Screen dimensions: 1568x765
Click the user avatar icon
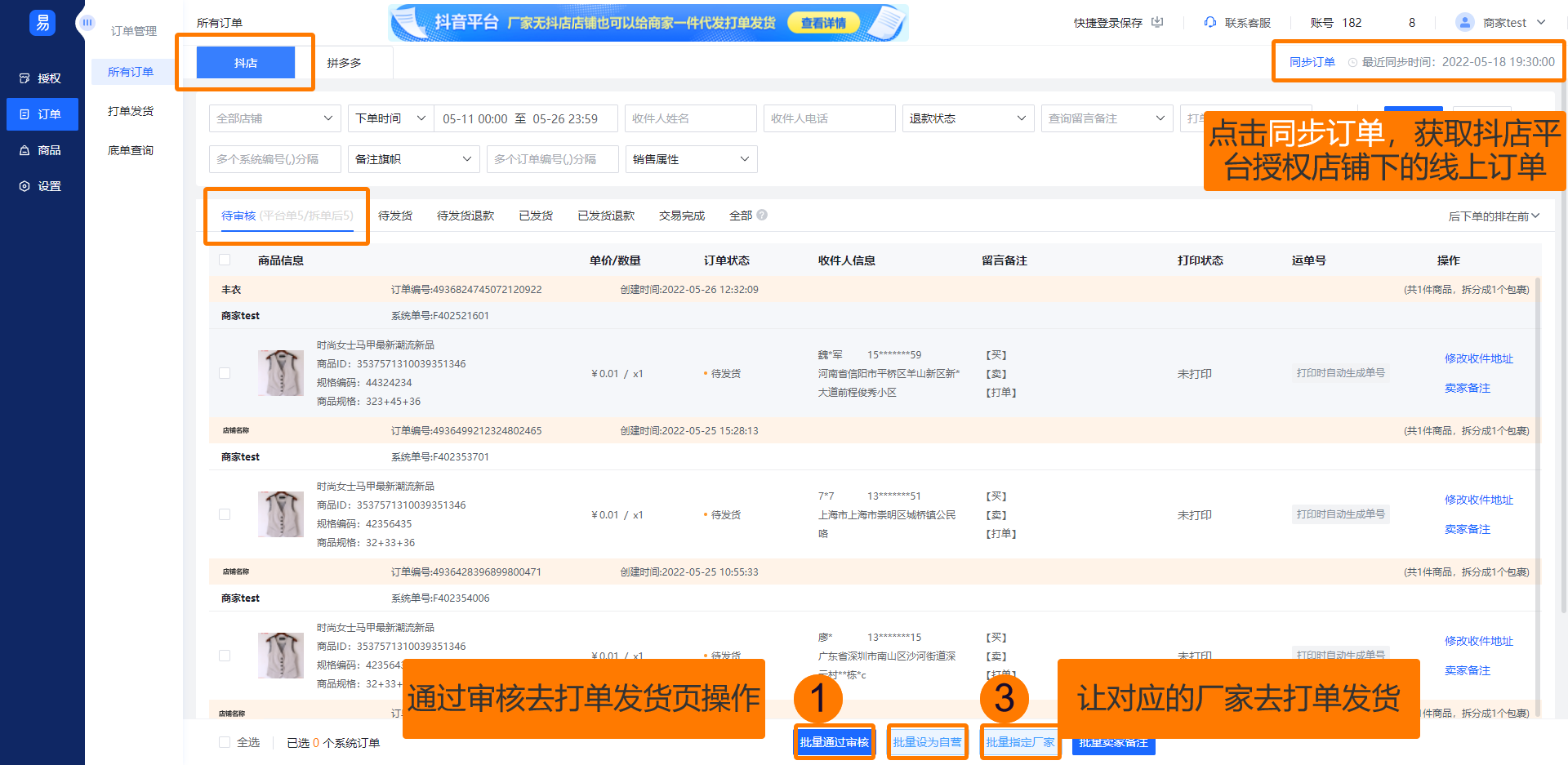(x=1465, y=22)
